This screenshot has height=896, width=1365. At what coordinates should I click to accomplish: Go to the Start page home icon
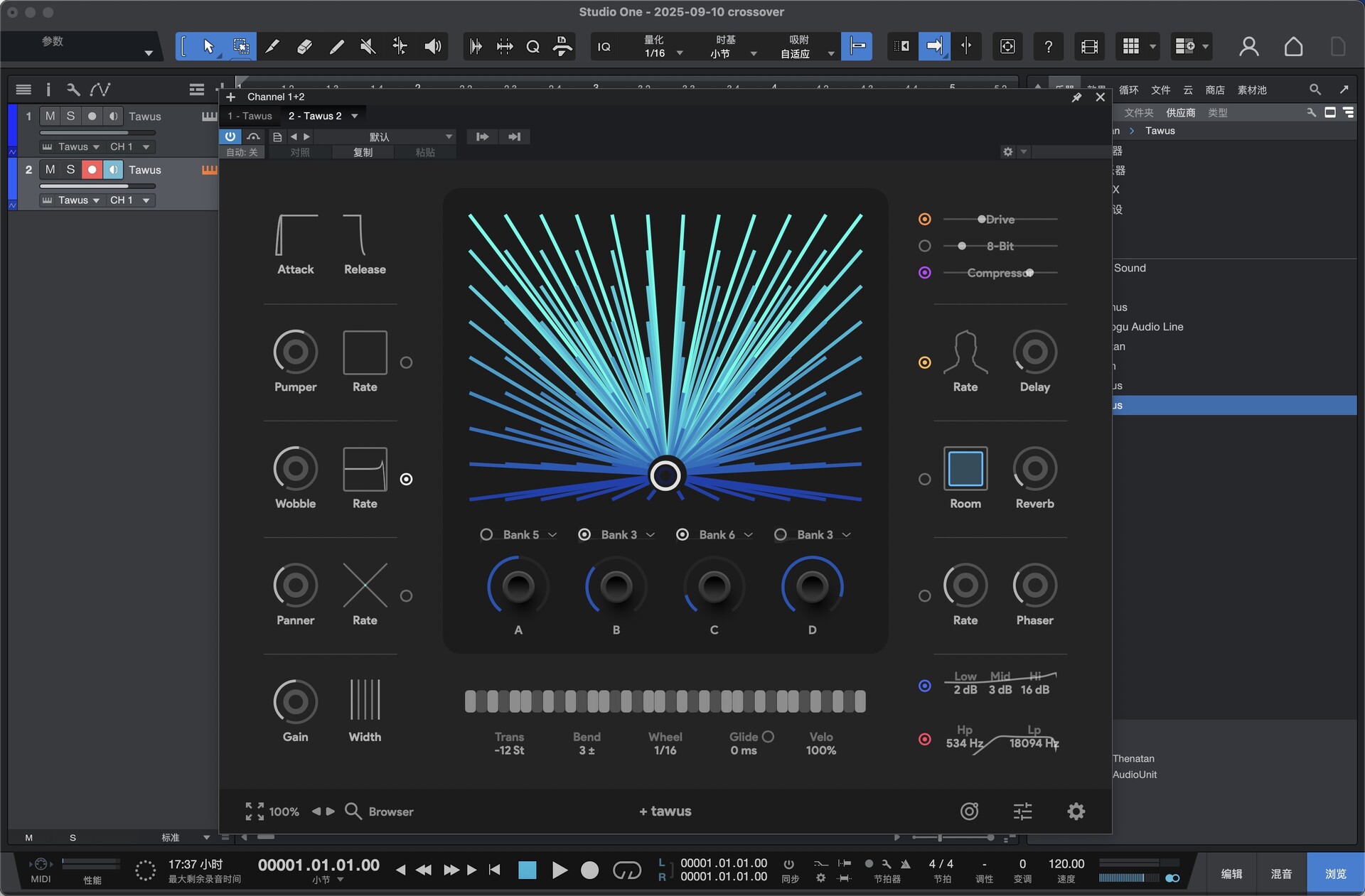(x=1293, y=46)
